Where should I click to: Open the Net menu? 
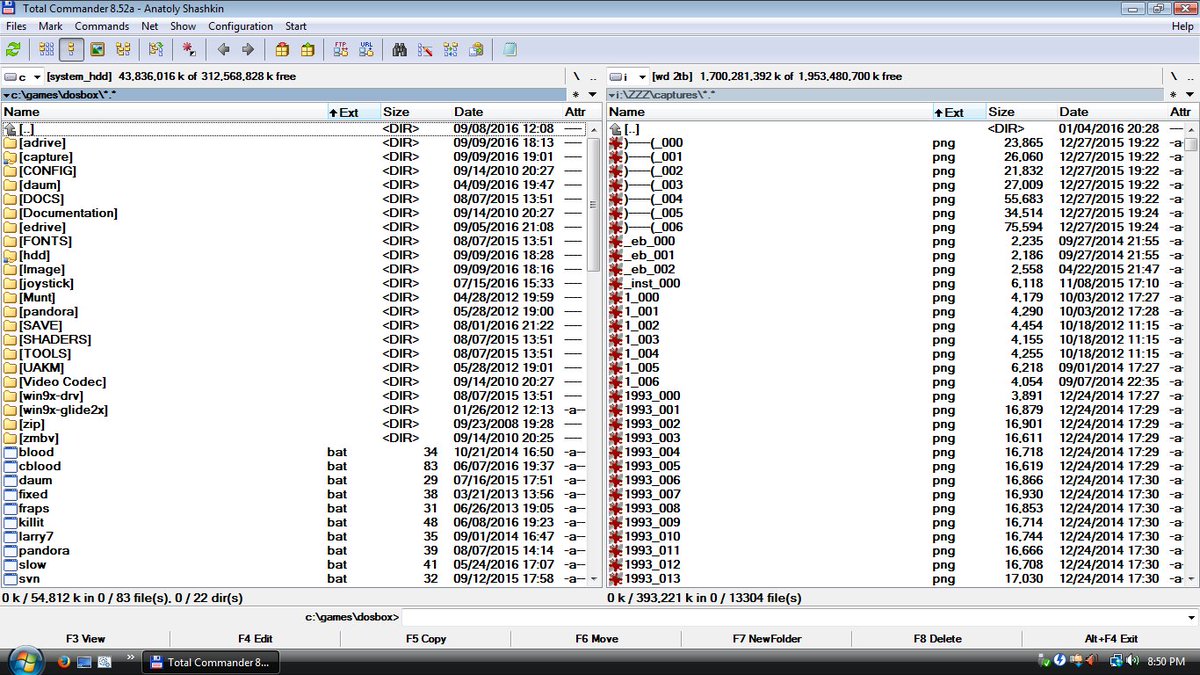(x=150, y=26)
